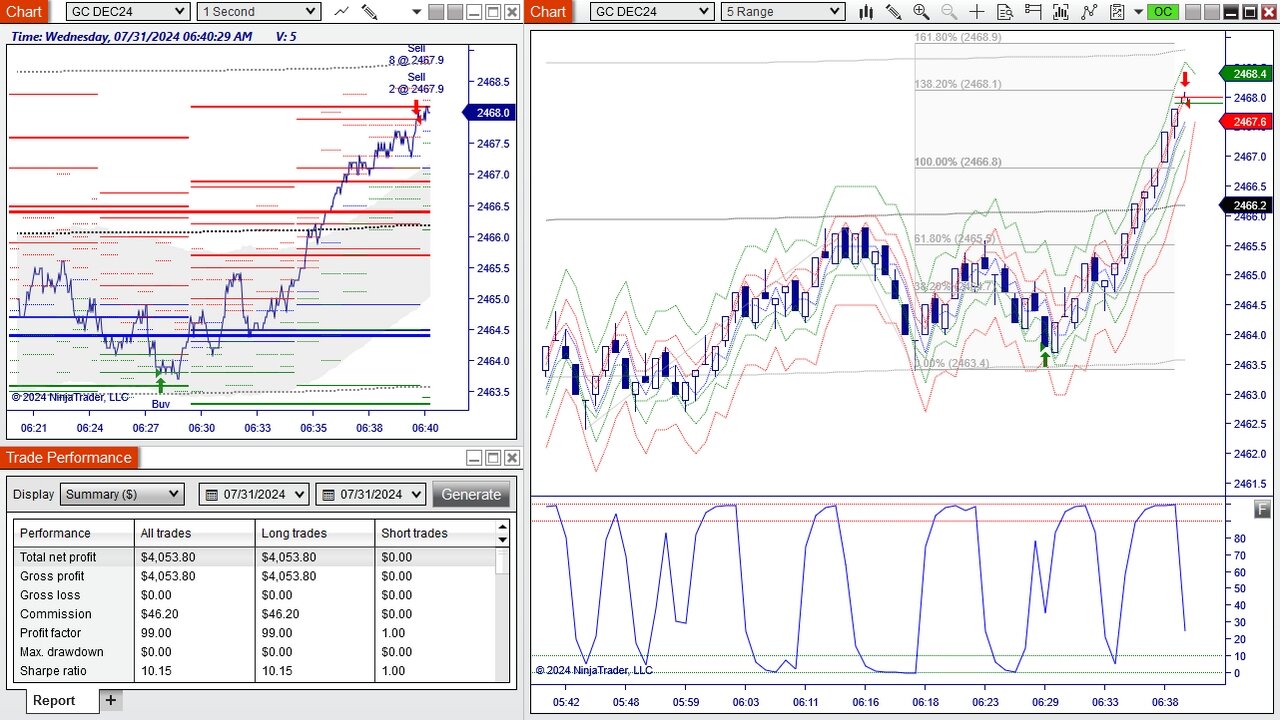Select the left Chart tab
This screenshot has width=1280, height=720.
pyautogui.click(x=24, y=12)
